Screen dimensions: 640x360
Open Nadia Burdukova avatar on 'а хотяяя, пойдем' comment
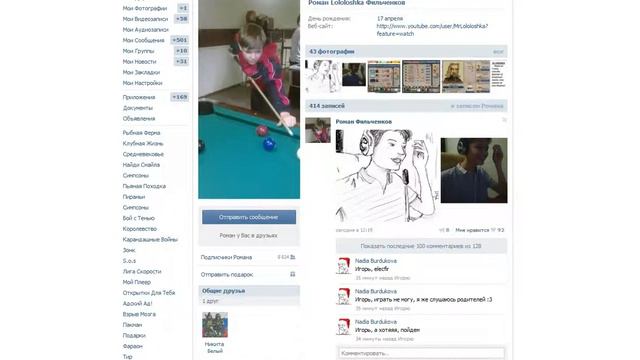click(343, 327)
